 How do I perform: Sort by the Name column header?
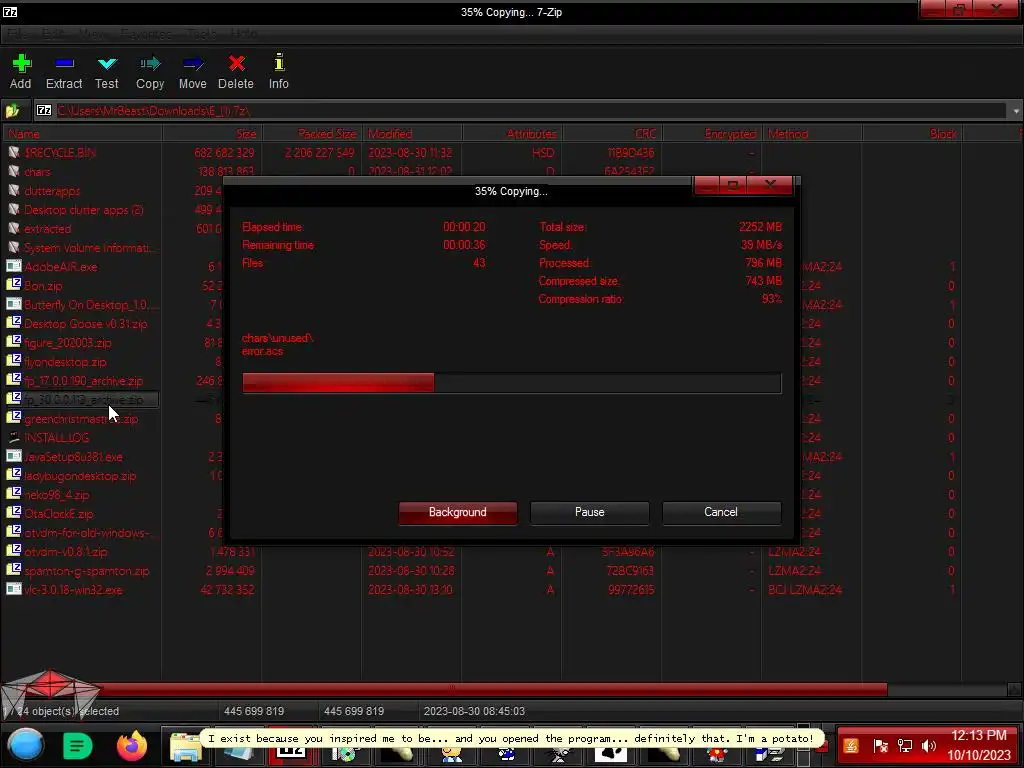click(x=82, y=133)
